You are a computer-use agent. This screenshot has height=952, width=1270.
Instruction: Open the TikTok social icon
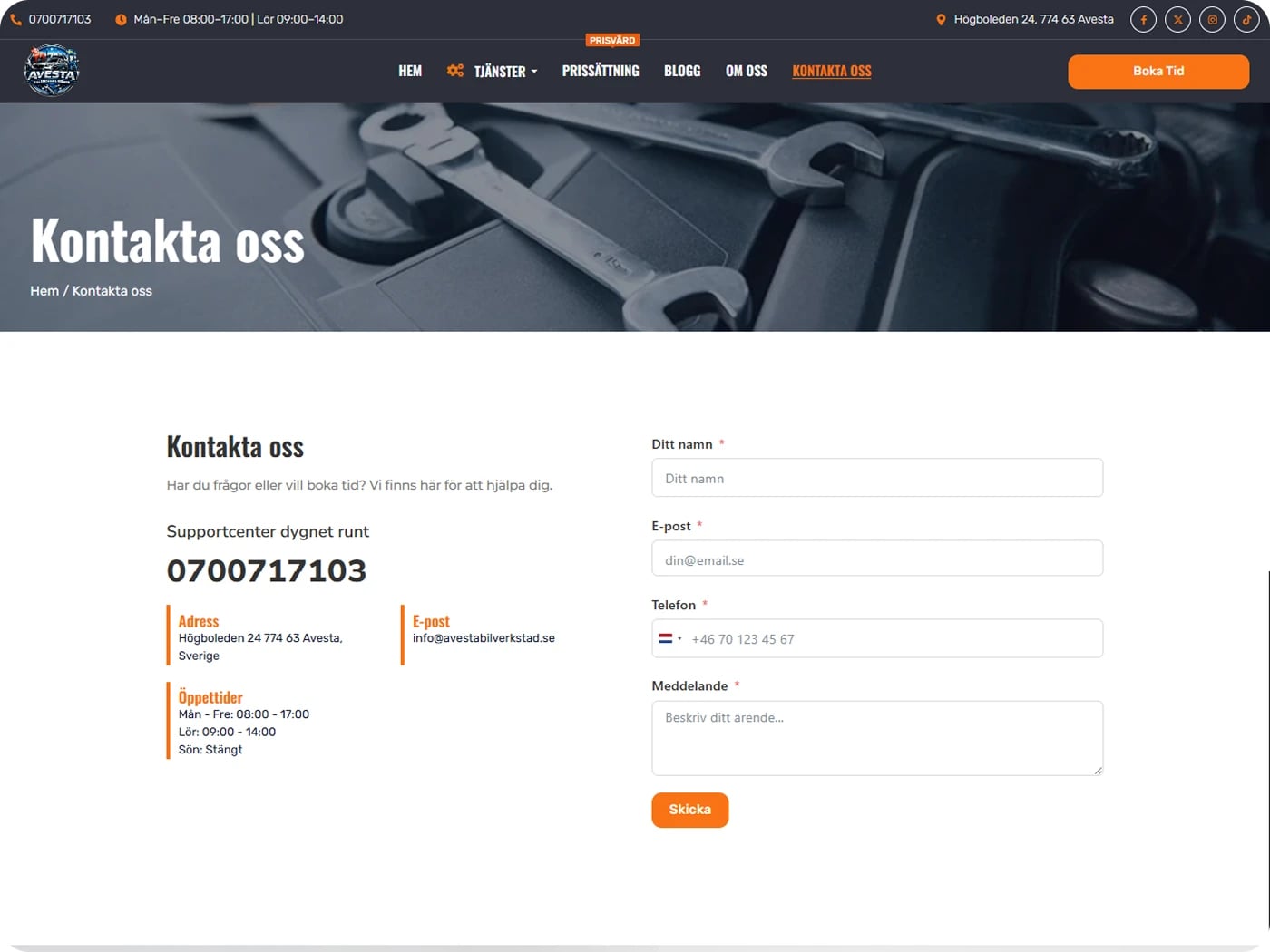[1246, 19]
